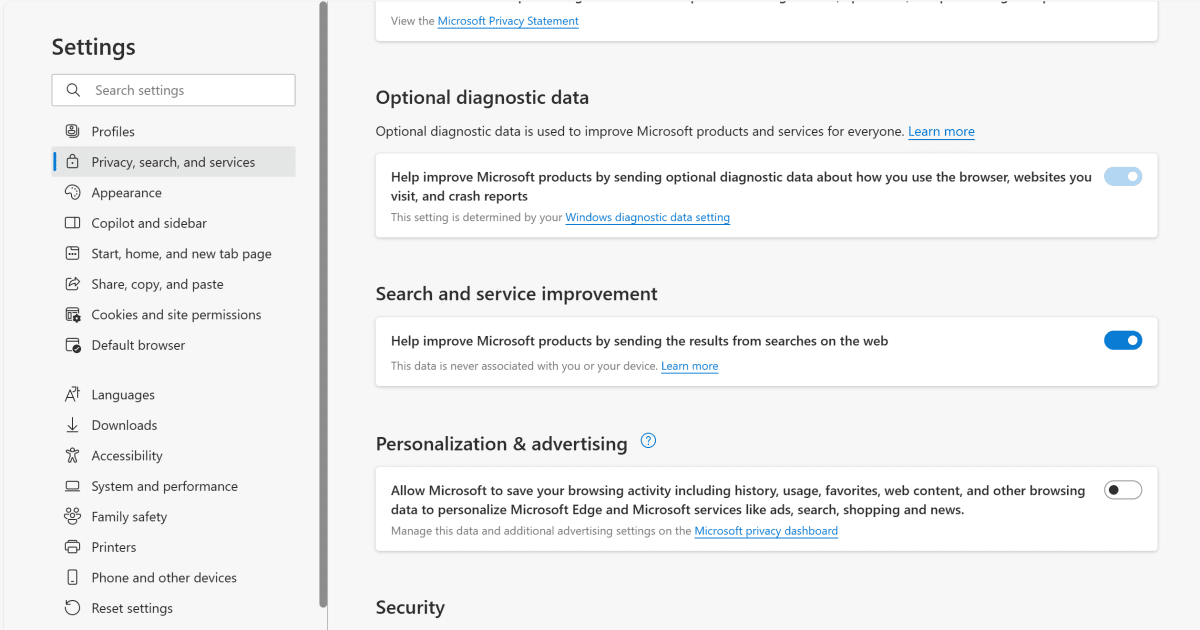Click the Phone and other devices icon

[72, 578]
